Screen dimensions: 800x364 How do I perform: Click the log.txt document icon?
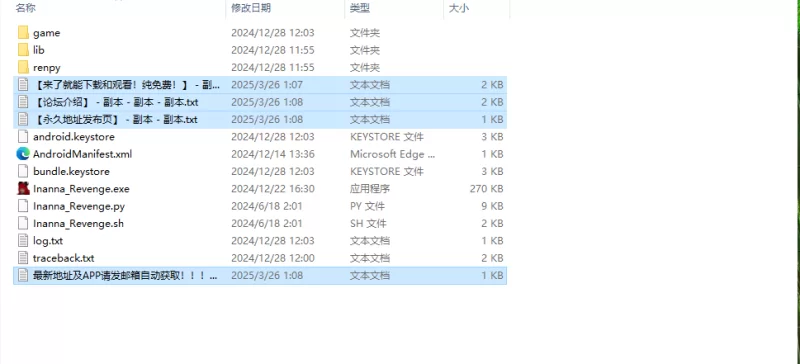click(x=23, y=240)
